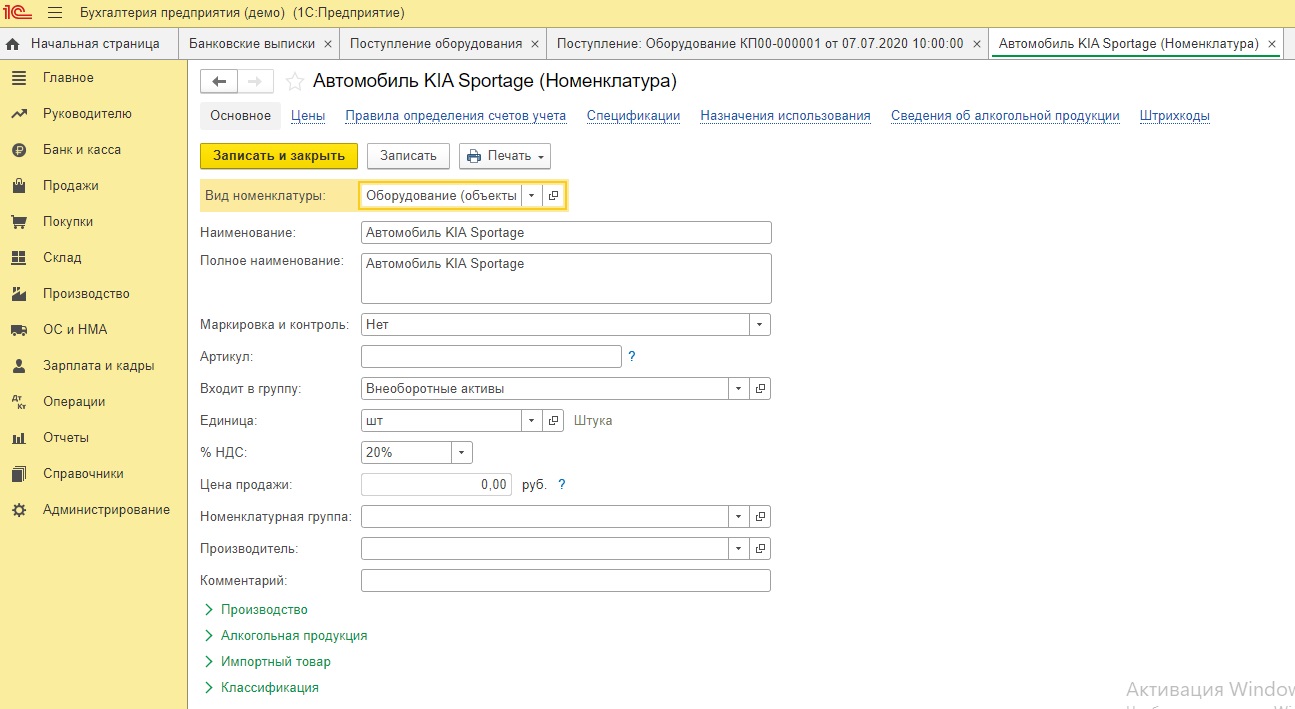Open the % НДС dropdown arrow
Viewport: 1295px width, 709px height.
coord(461,453)
